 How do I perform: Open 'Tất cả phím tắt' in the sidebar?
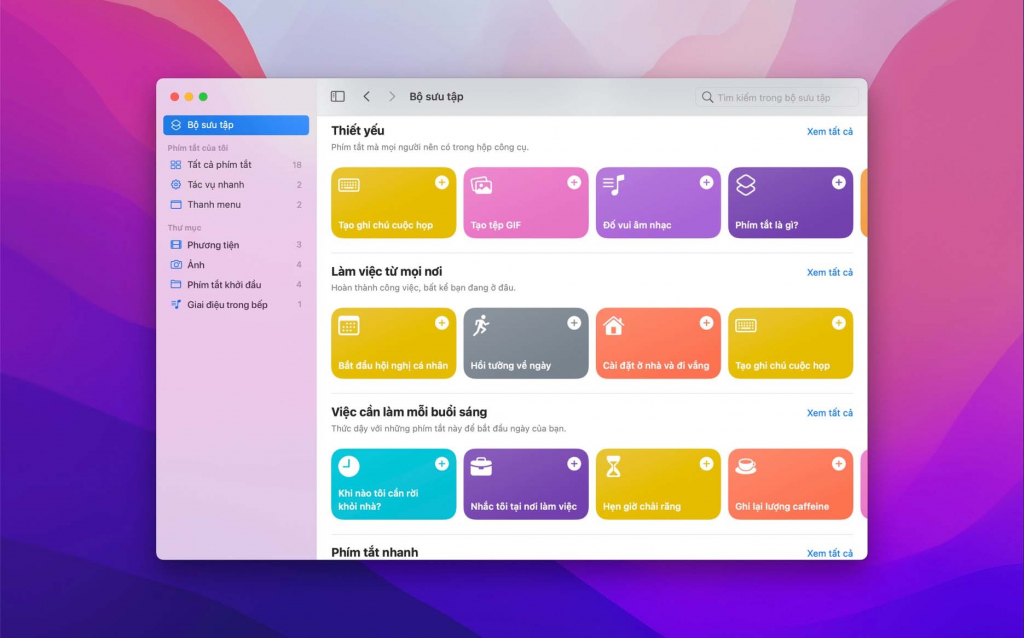[236, 165]
